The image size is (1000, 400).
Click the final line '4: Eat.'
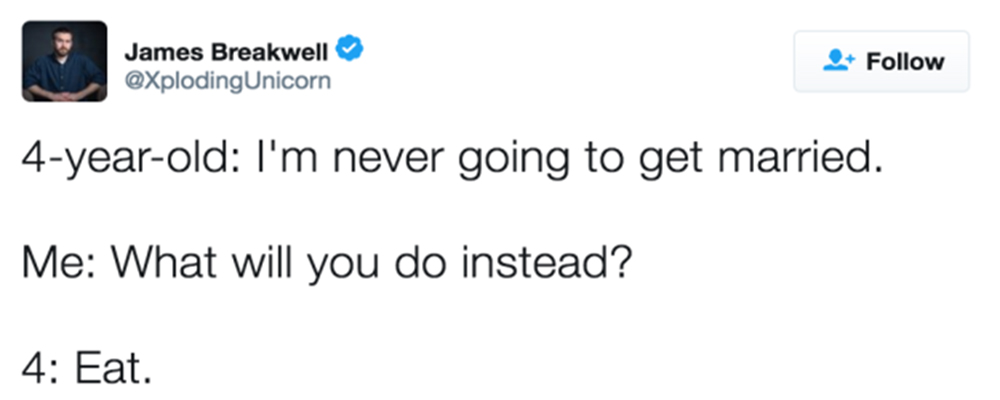(x=87, y=366)
